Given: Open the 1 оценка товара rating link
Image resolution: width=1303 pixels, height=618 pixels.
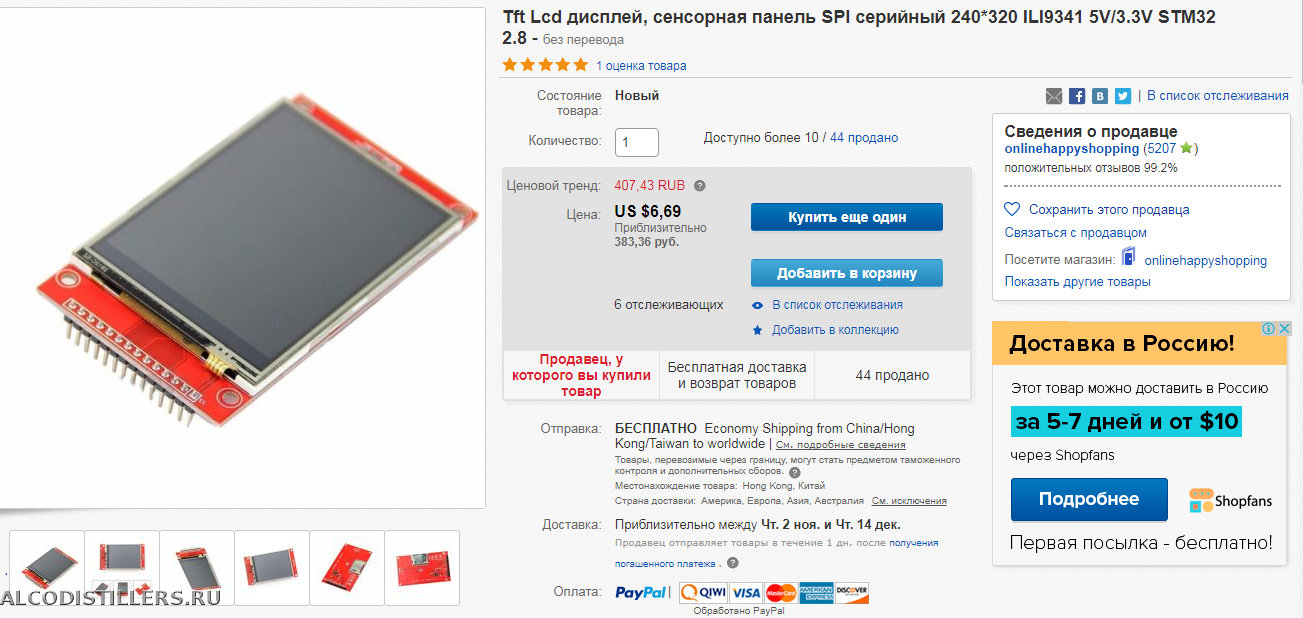Looking at the screenshot, I should (641, 66).
